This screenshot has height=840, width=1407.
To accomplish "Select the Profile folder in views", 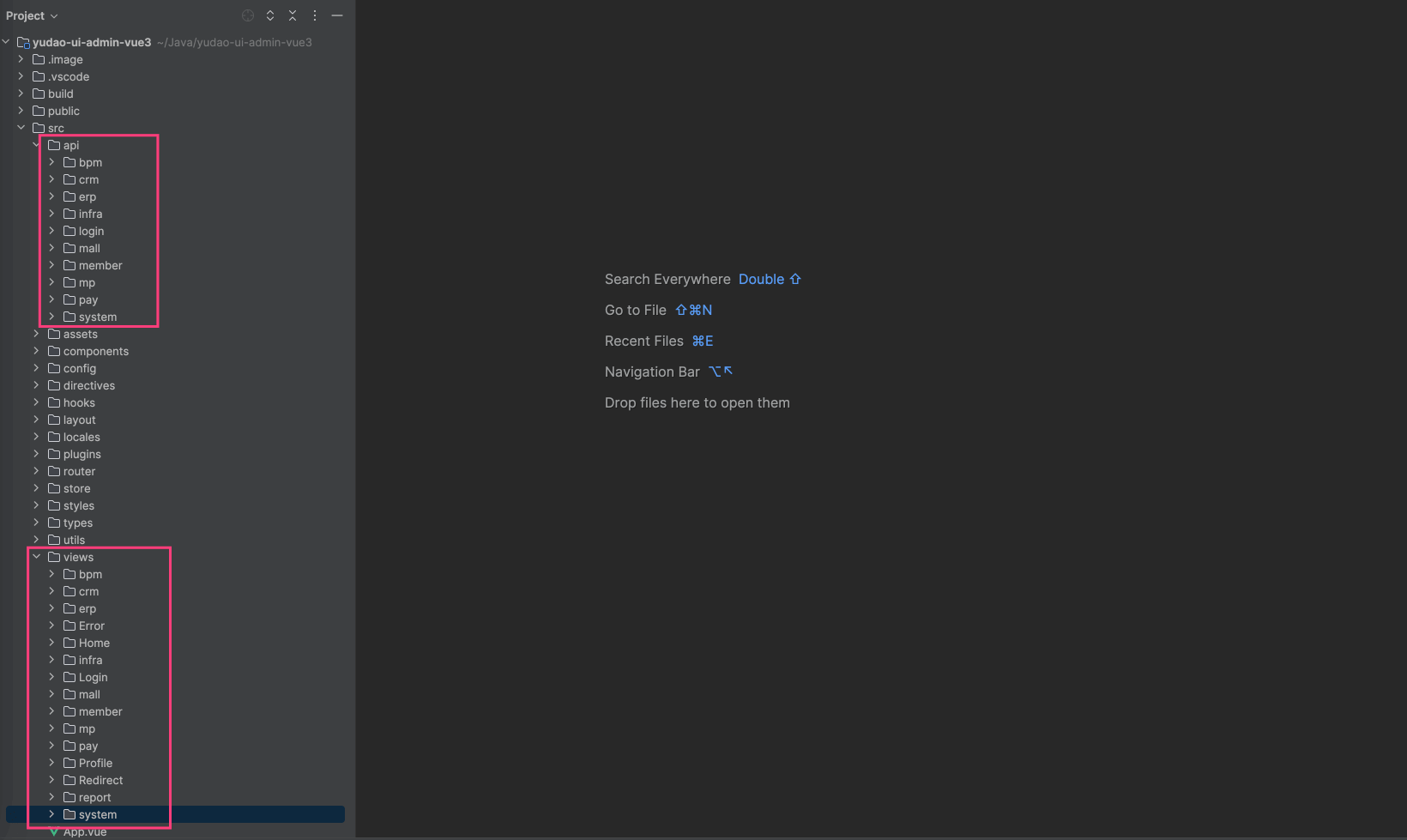I will point(95,763).
